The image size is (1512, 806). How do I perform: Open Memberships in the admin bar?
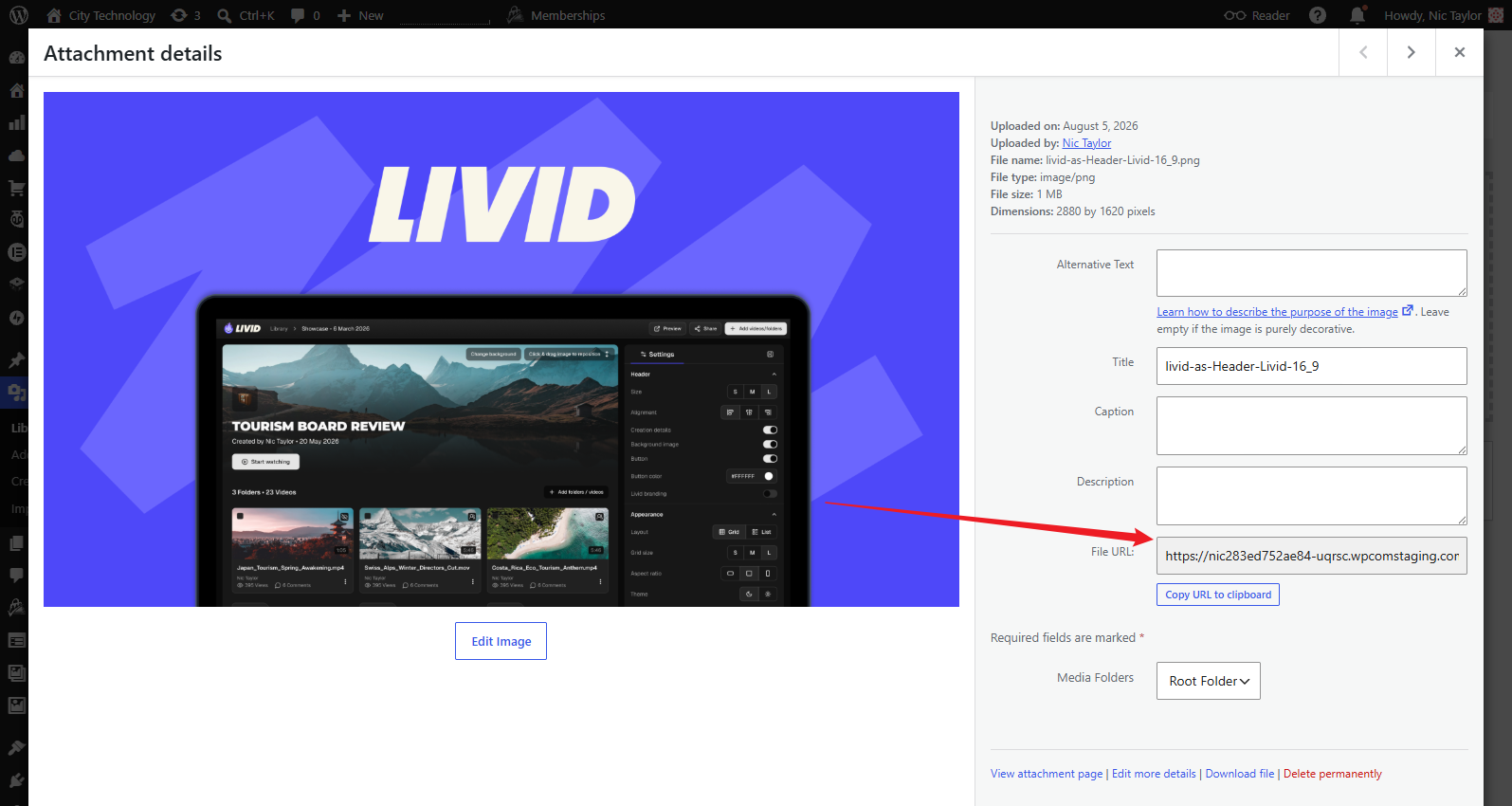556,15
